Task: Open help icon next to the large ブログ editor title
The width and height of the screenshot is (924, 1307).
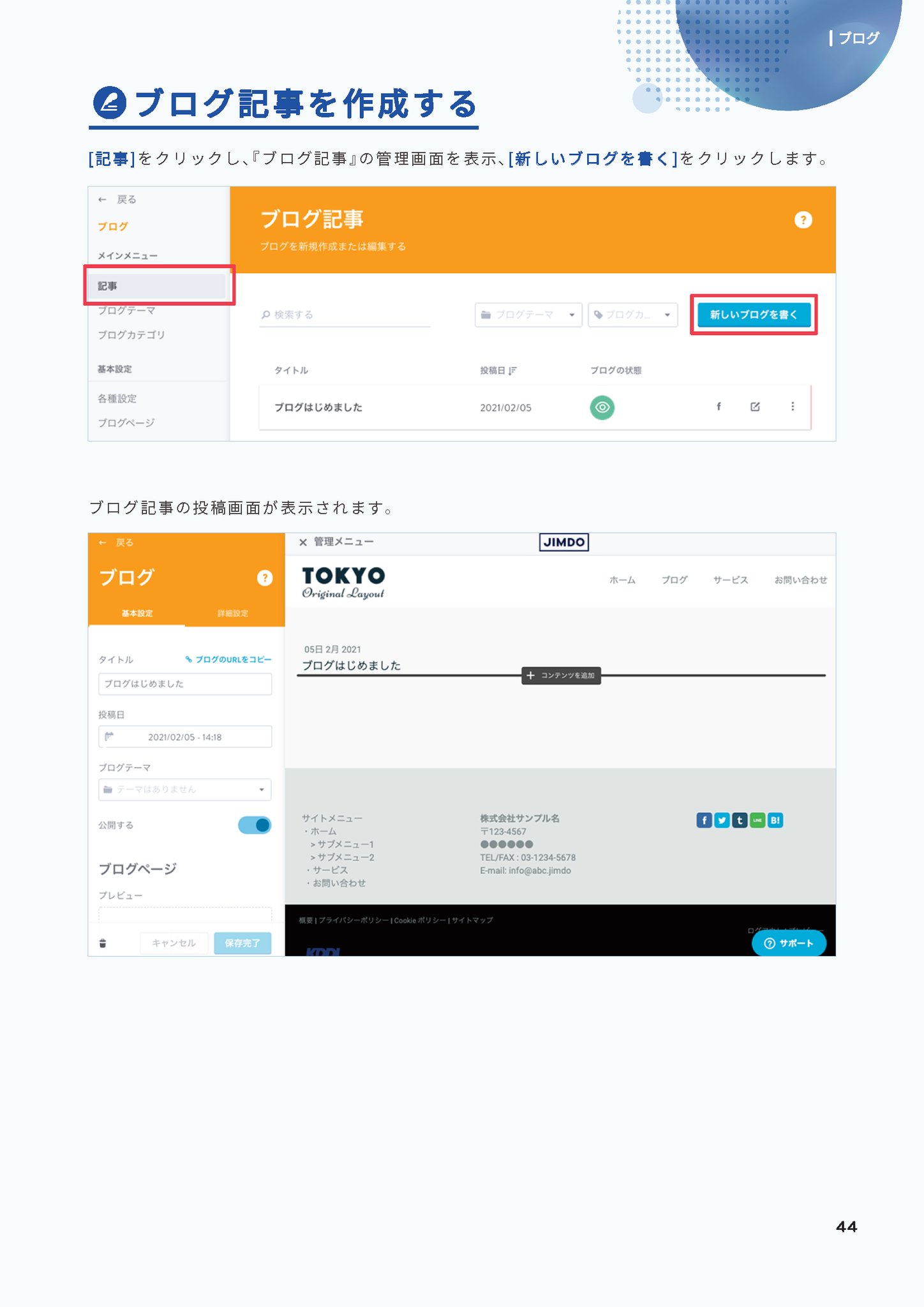Action: point(265,578)
